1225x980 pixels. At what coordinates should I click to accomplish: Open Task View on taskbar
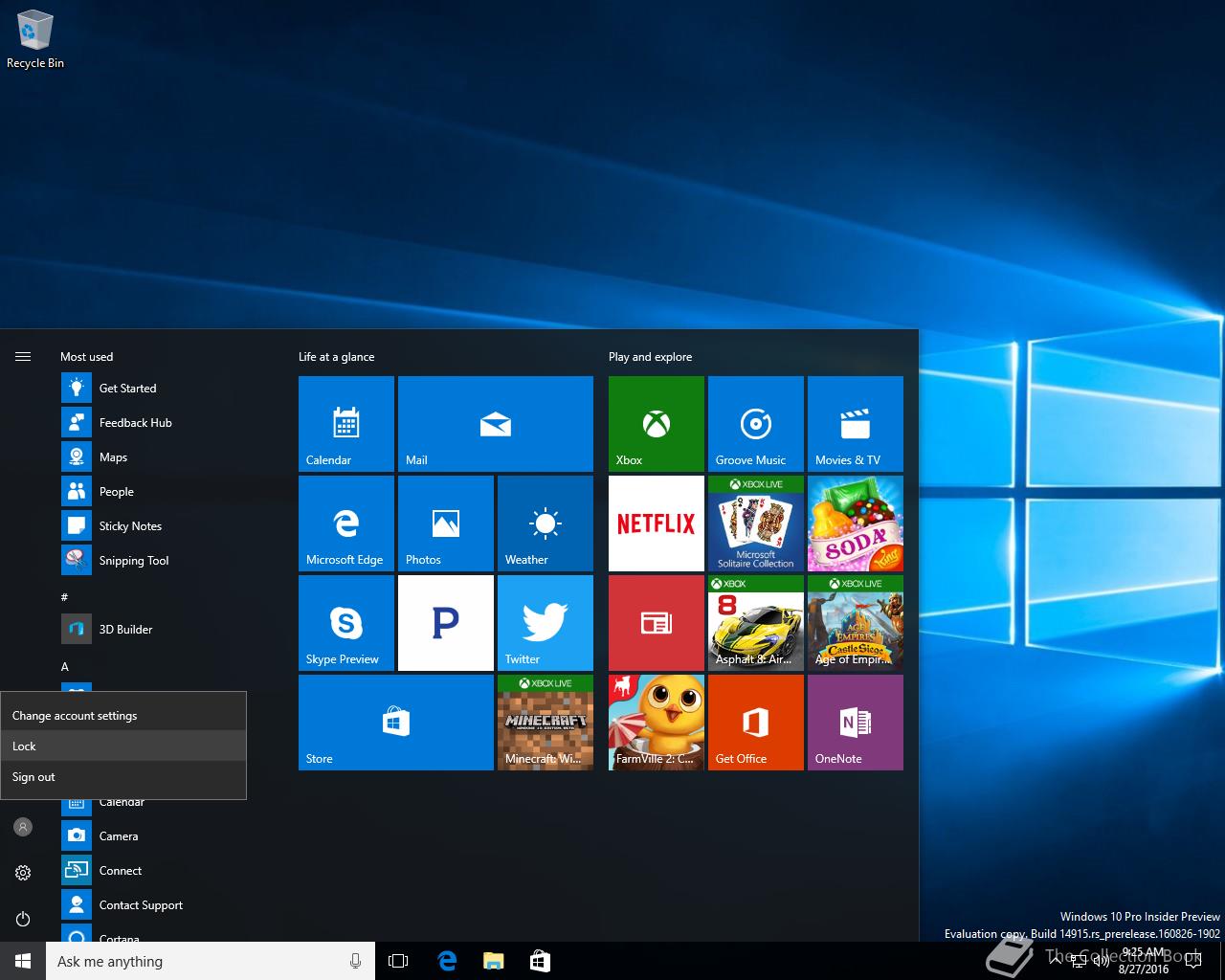[x=398, y=961]
